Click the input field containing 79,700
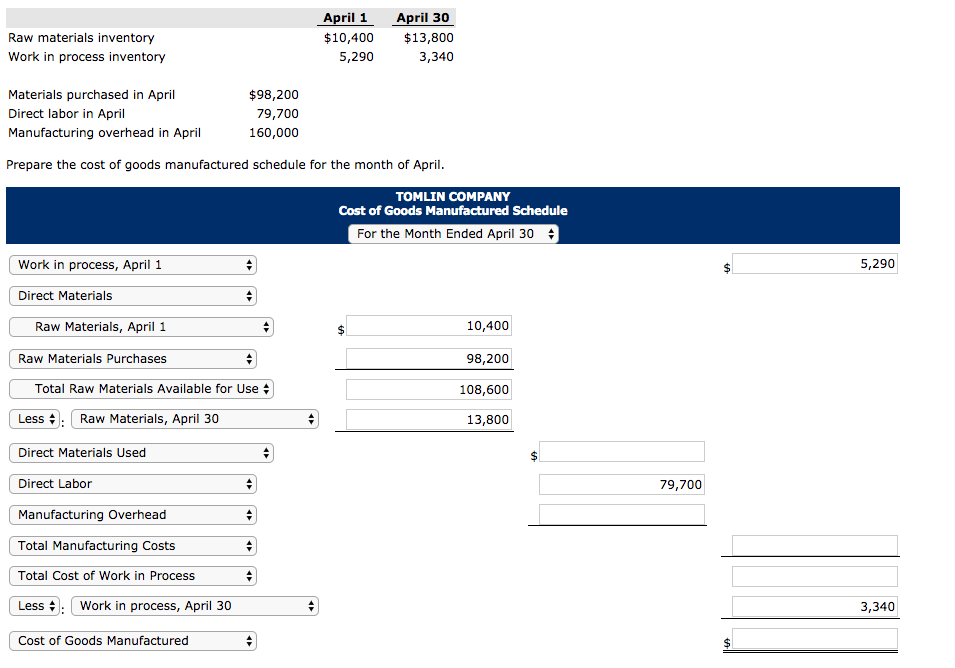The width and height of the screenshot is (955, 668). (622, 485)
